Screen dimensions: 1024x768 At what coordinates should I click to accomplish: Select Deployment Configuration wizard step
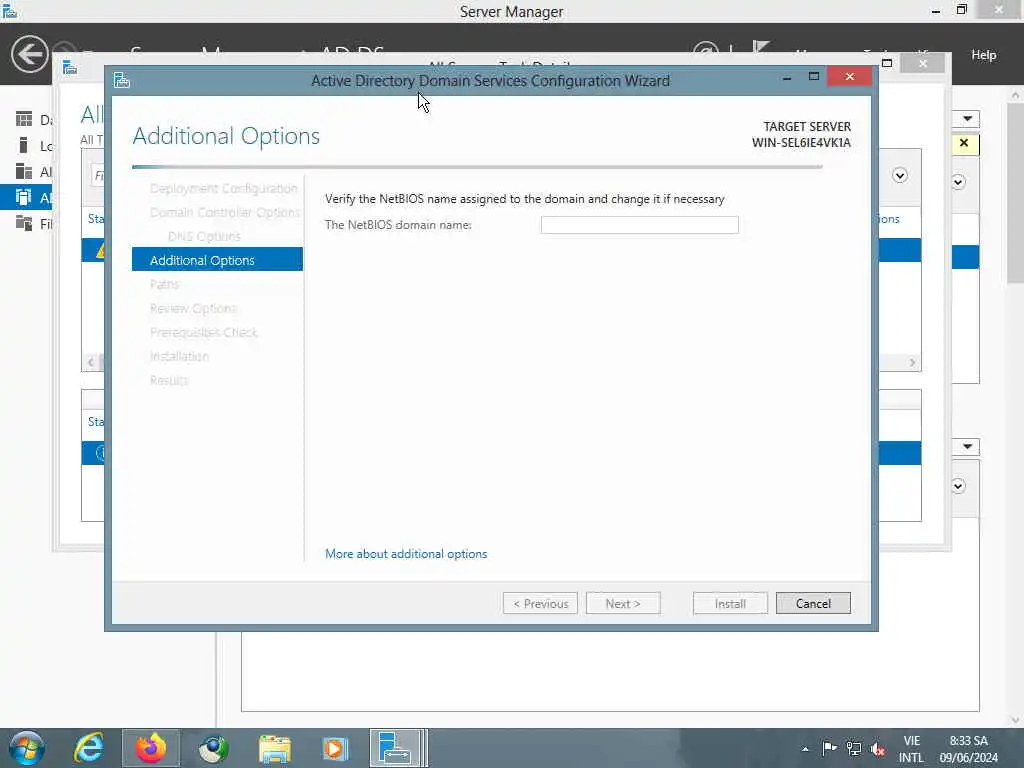223,188
